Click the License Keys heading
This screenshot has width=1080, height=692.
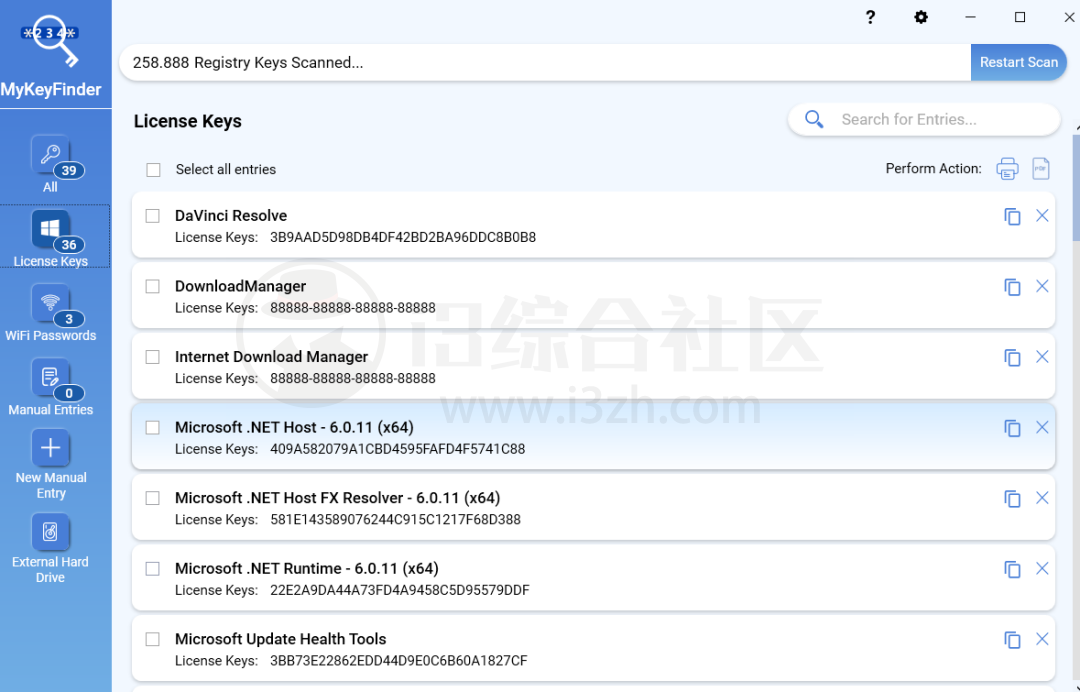point(187,121)
